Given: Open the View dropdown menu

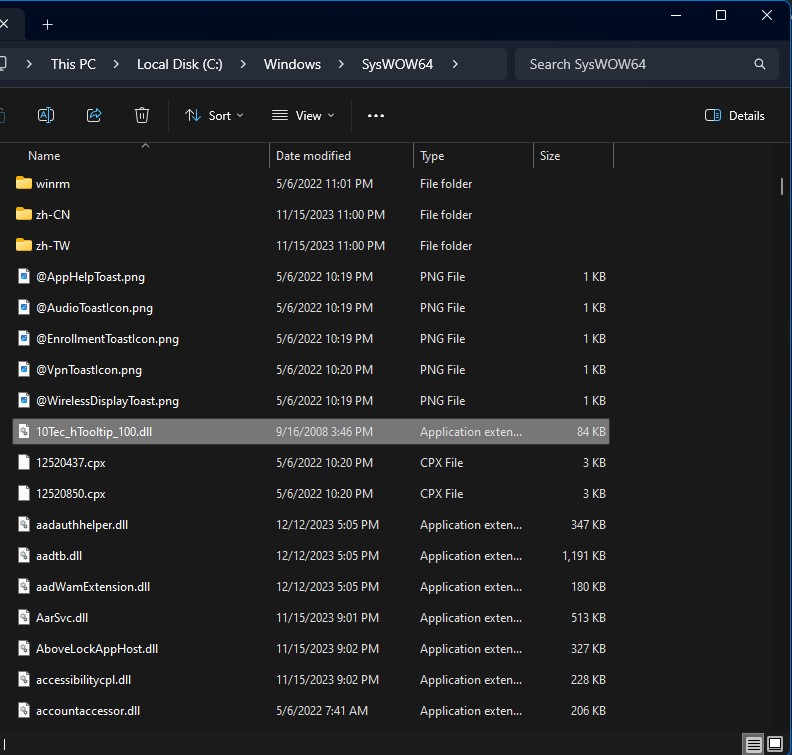Looking at the screenshot, I should tap(303, 116).
